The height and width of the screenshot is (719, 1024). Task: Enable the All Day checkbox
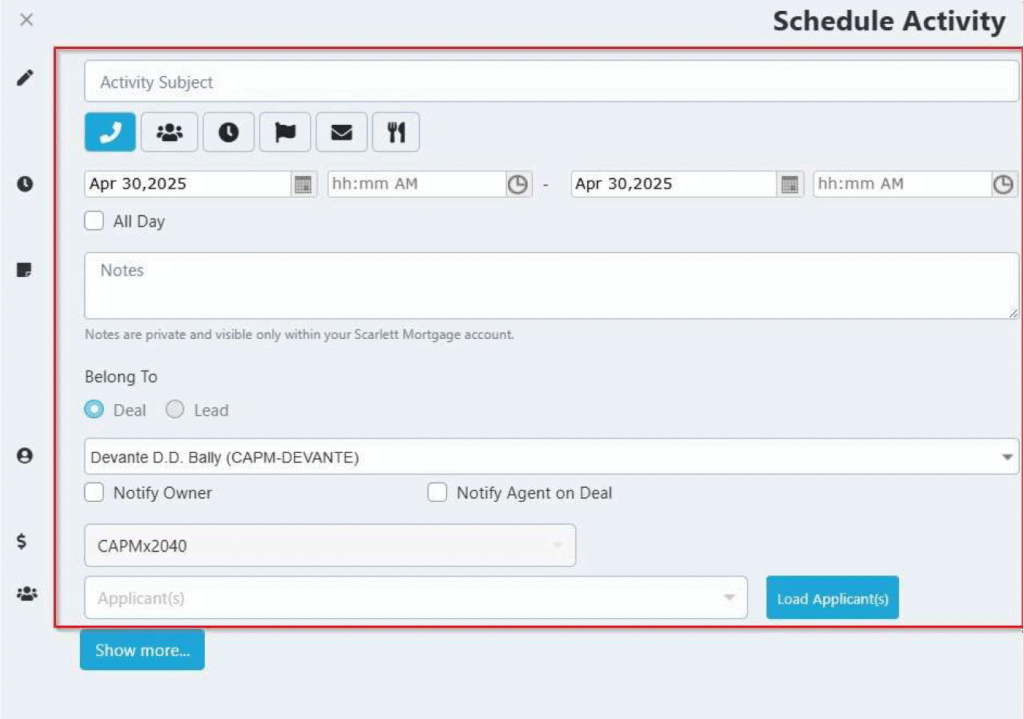click(94, 221)
